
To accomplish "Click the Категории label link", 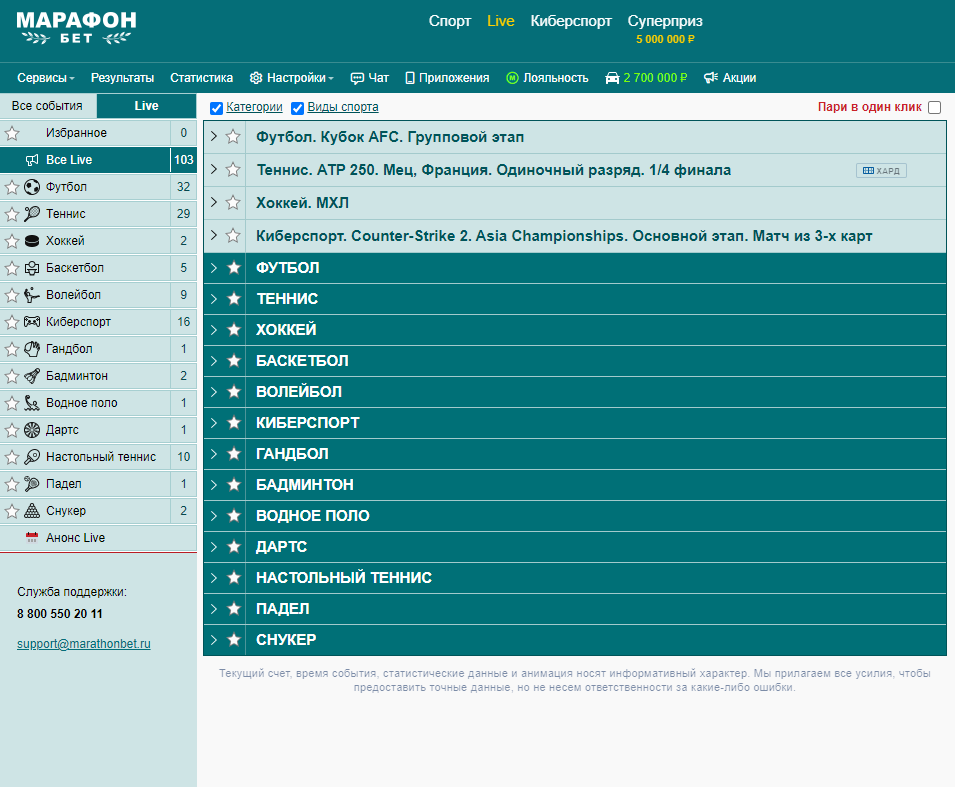I will (255, 107).
